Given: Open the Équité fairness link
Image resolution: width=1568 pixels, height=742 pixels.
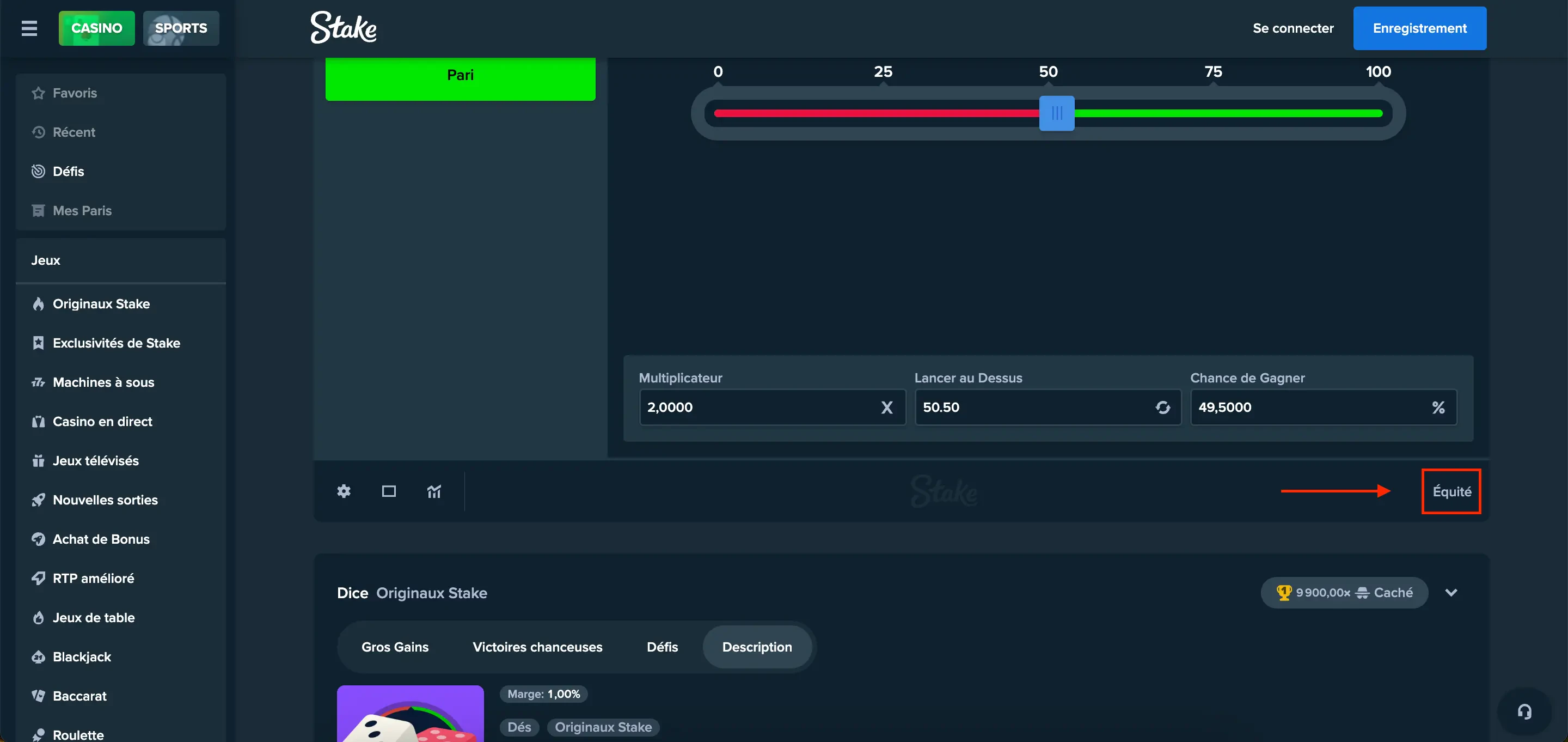Looking at the screenshot, I should pyautogui.click(x=1451, y=491).
